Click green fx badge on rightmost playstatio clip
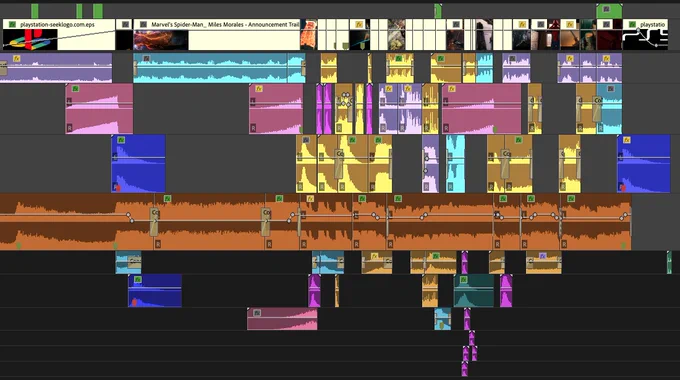This screenshot has height=380, width=680. tap(633, 25)
